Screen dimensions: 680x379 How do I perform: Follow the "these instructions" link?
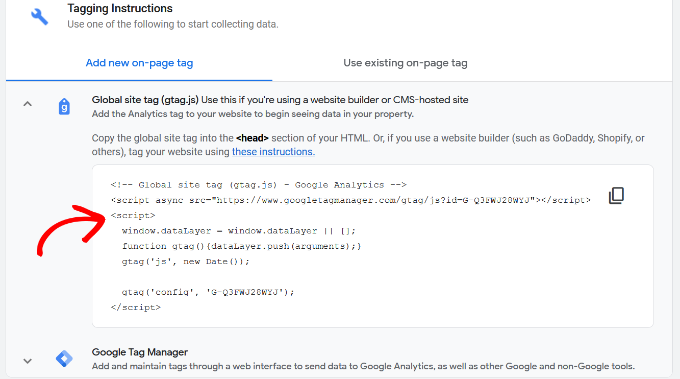pyautogui.click(x=272, y=152)
